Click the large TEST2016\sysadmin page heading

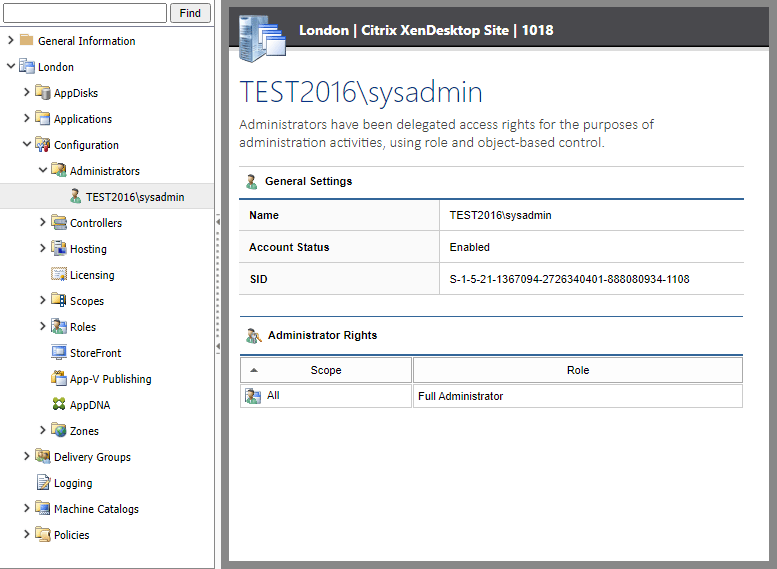pos(361,92)
